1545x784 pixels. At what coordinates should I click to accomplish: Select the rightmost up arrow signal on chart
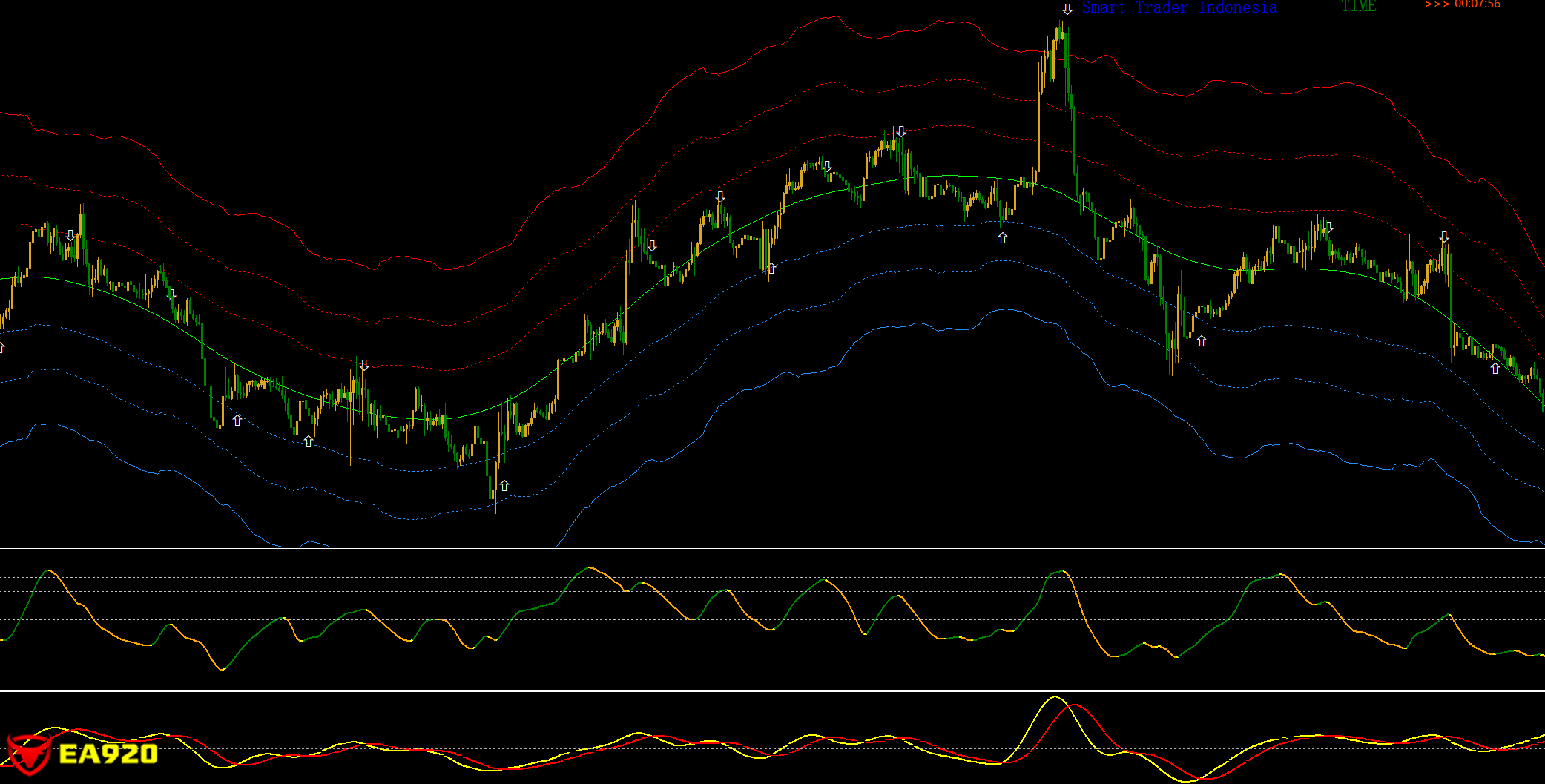tap(1495, 368)
